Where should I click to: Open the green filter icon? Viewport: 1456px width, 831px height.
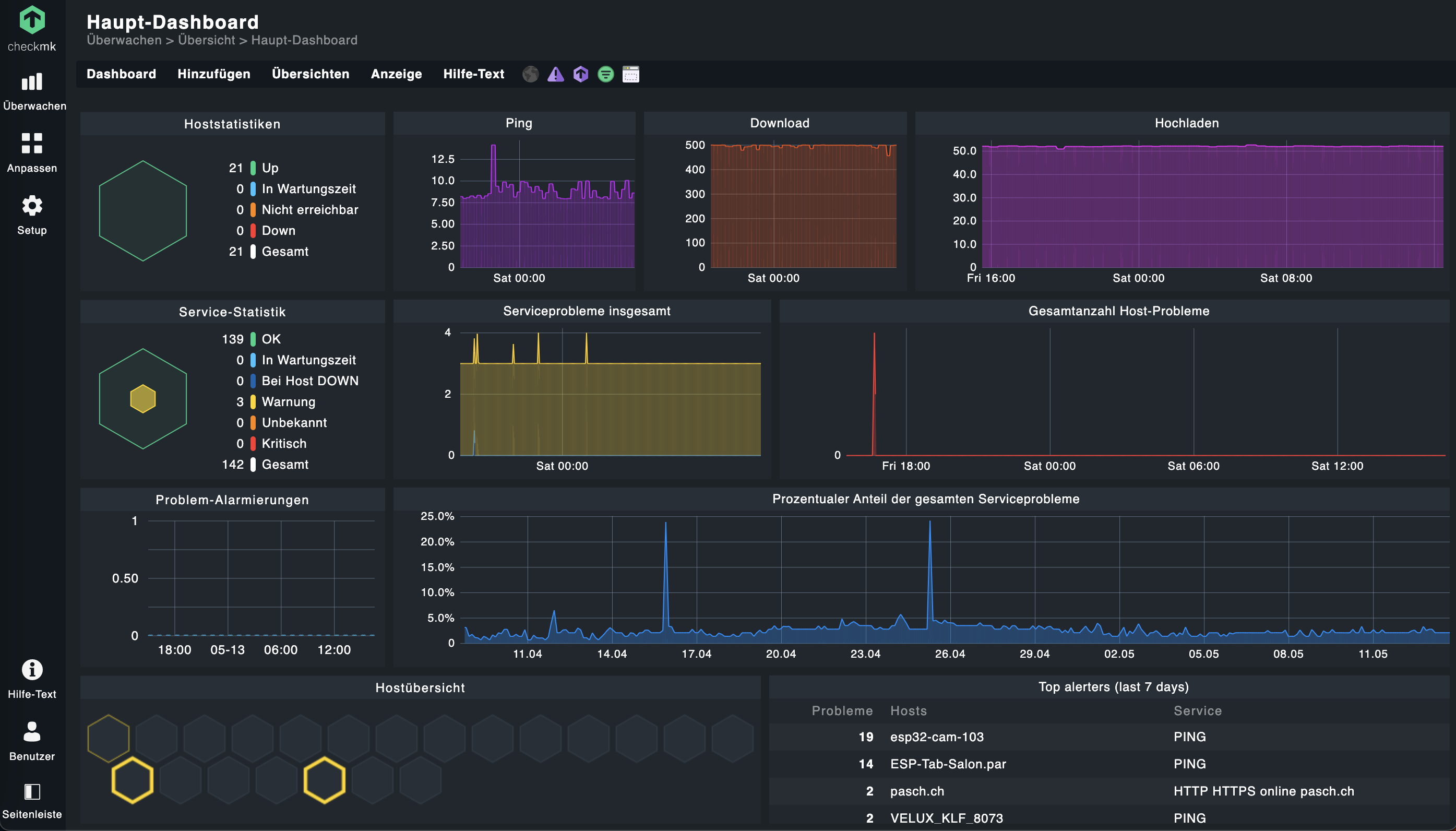tap(606, 74)
